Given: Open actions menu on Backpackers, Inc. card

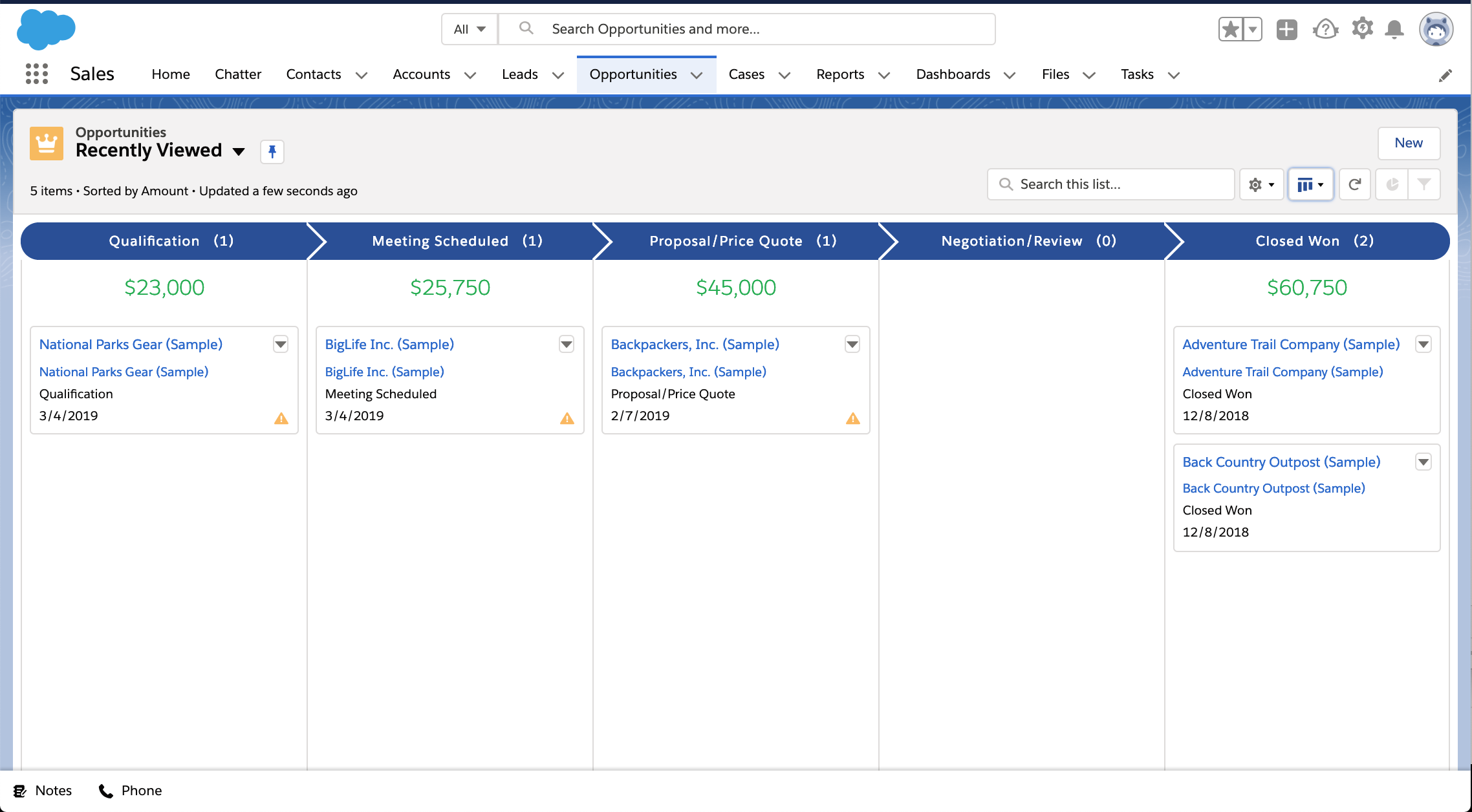Looking at the screenshot, I should pos(852,345).
